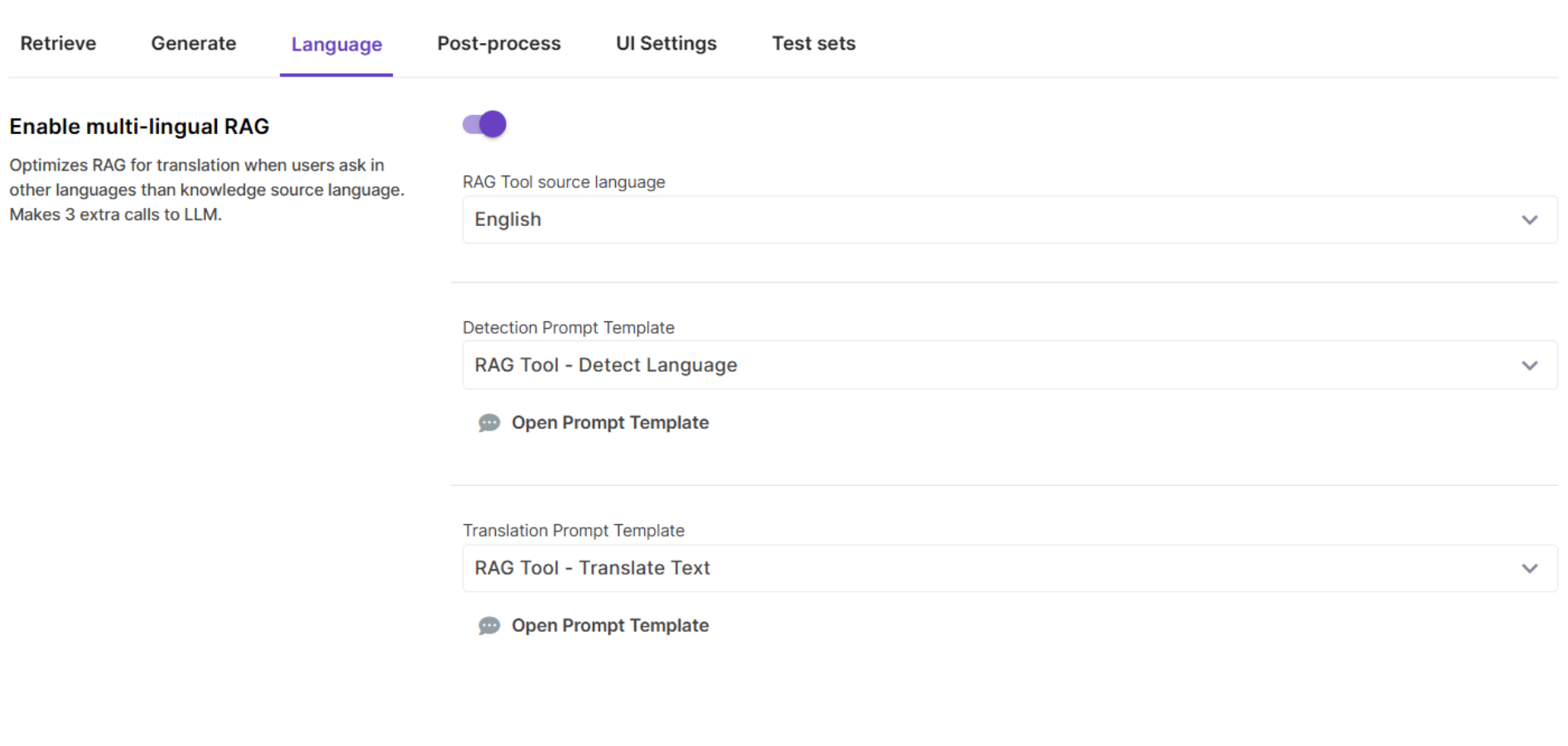
Task: Expand the Detection Prompt Template selector
Action: [x=1008, y=365]
